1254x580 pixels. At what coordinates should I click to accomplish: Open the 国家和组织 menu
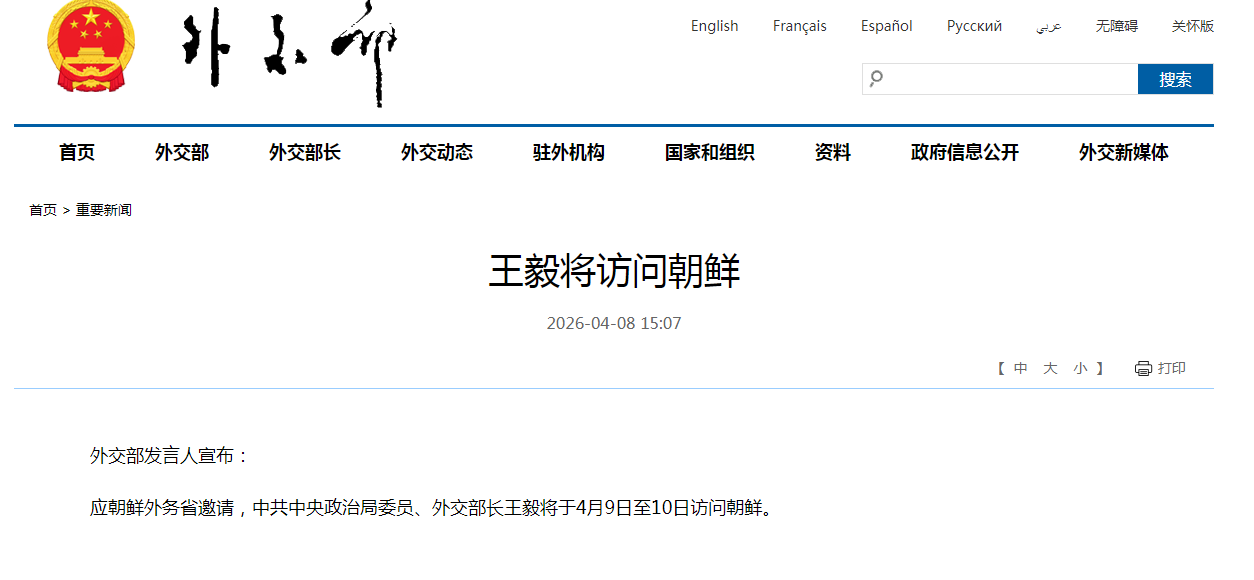pyautogui.click(x=709, y=153)
